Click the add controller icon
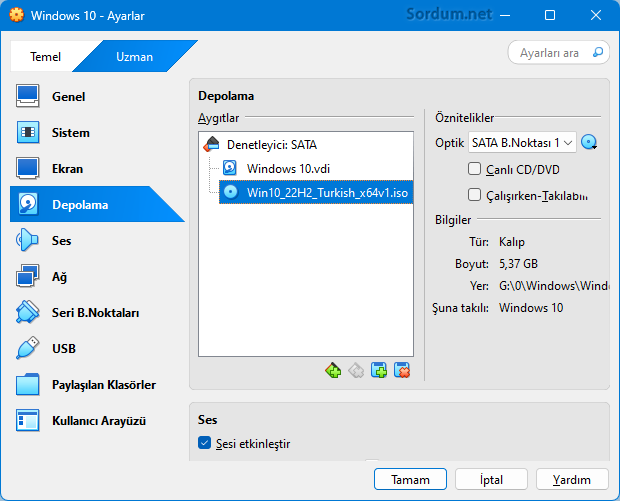This screenshot has width=620, height=501. click(333, 371)
